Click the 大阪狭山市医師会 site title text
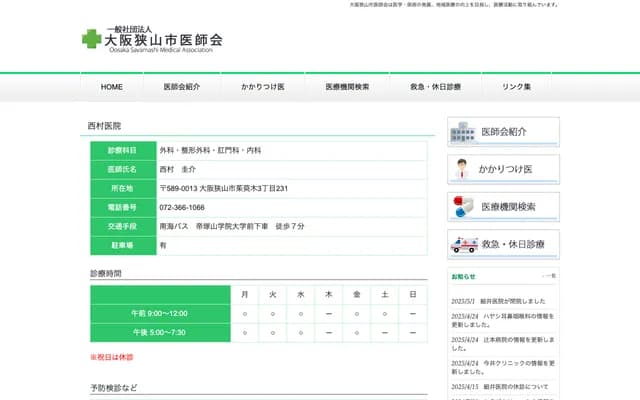 pos(164,41)
